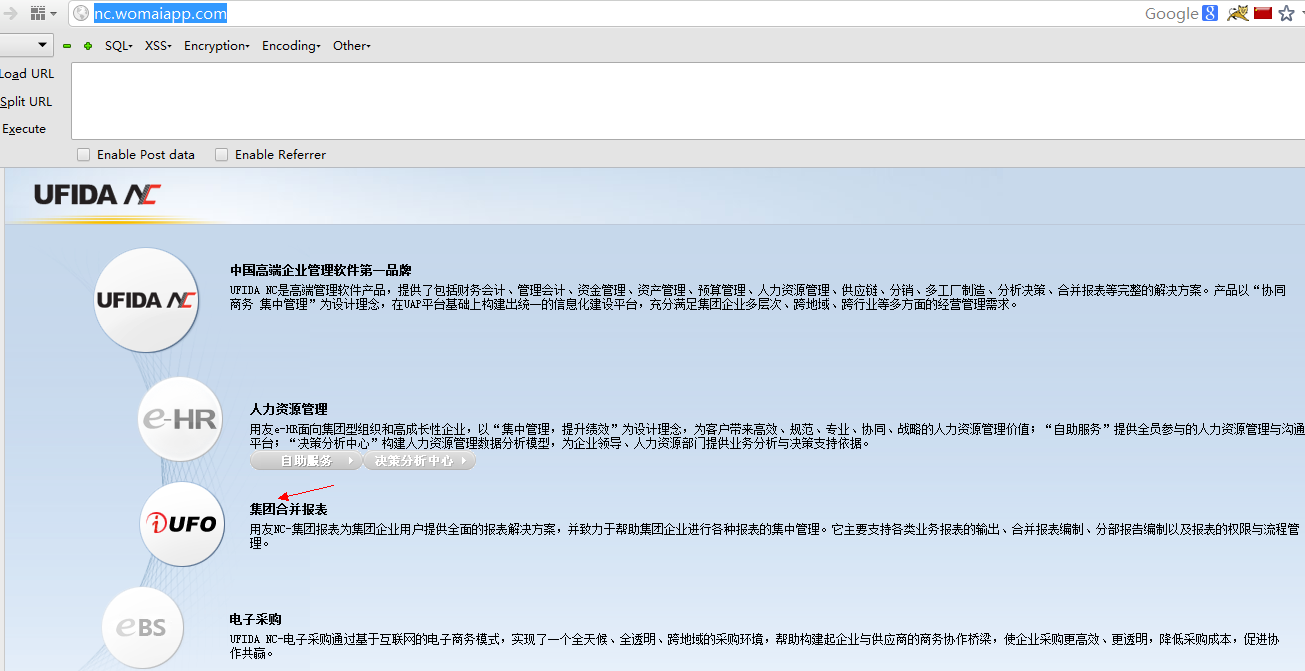1305x671 pixels.
Task: Click heading 电子采购
Action: 256,619
